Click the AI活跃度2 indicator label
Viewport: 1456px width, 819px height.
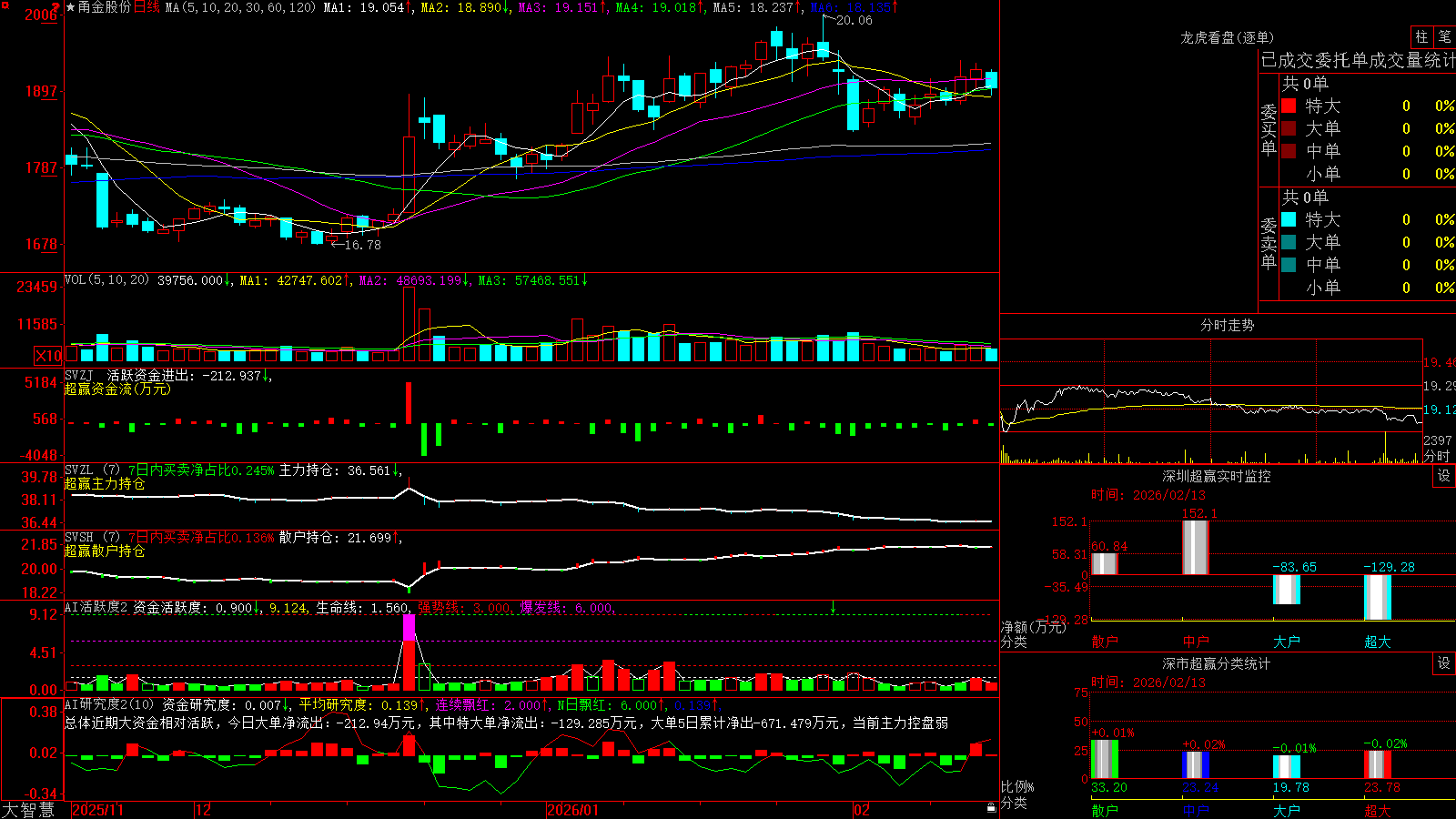pos(96,607)
